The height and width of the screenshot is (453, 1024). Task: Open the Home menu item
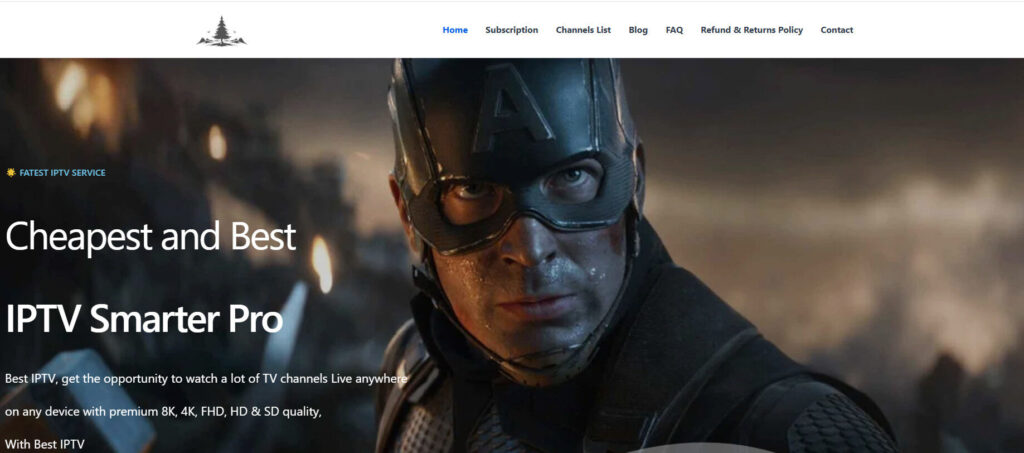[x=455, y=30]
